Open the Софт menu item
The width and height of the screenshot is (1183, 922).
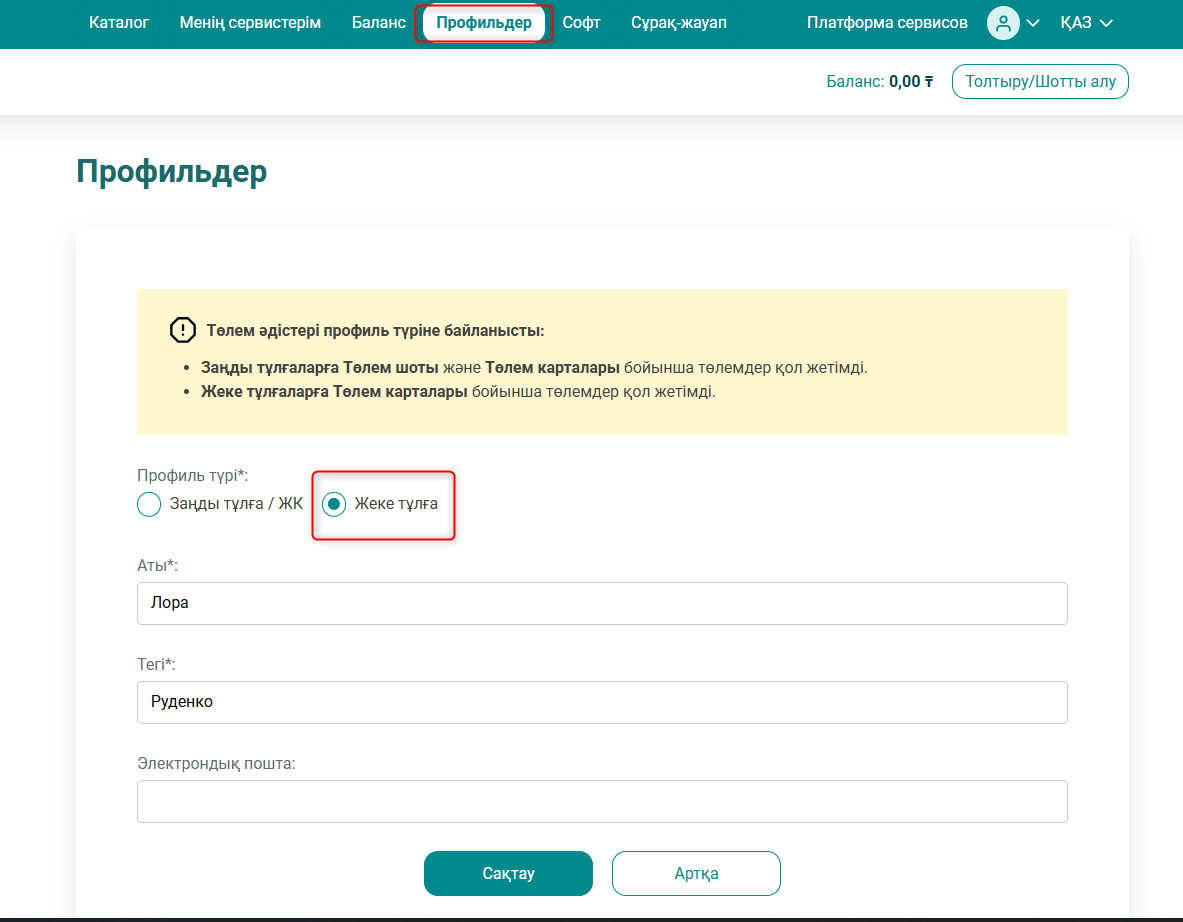(581, 23)
